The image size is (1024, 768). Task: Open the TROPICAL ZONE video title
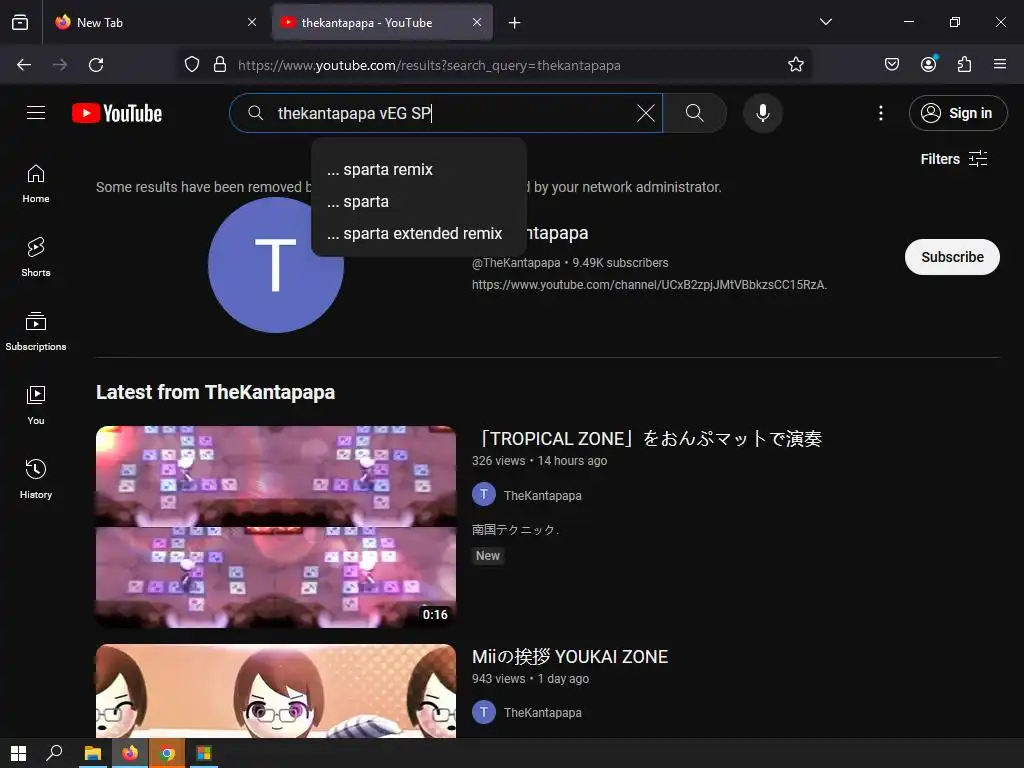coord(647,438)
